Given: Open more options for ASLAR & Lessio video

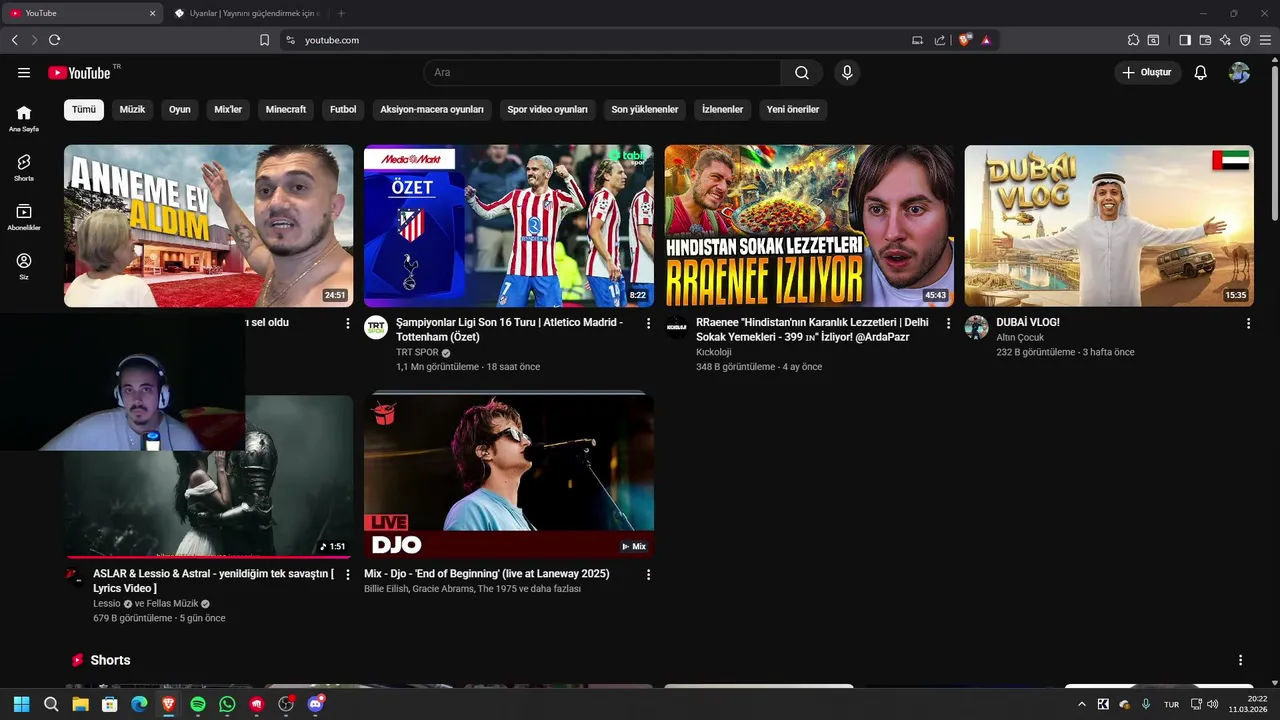Looking at the screenshot, I should (x=348, y=574).
